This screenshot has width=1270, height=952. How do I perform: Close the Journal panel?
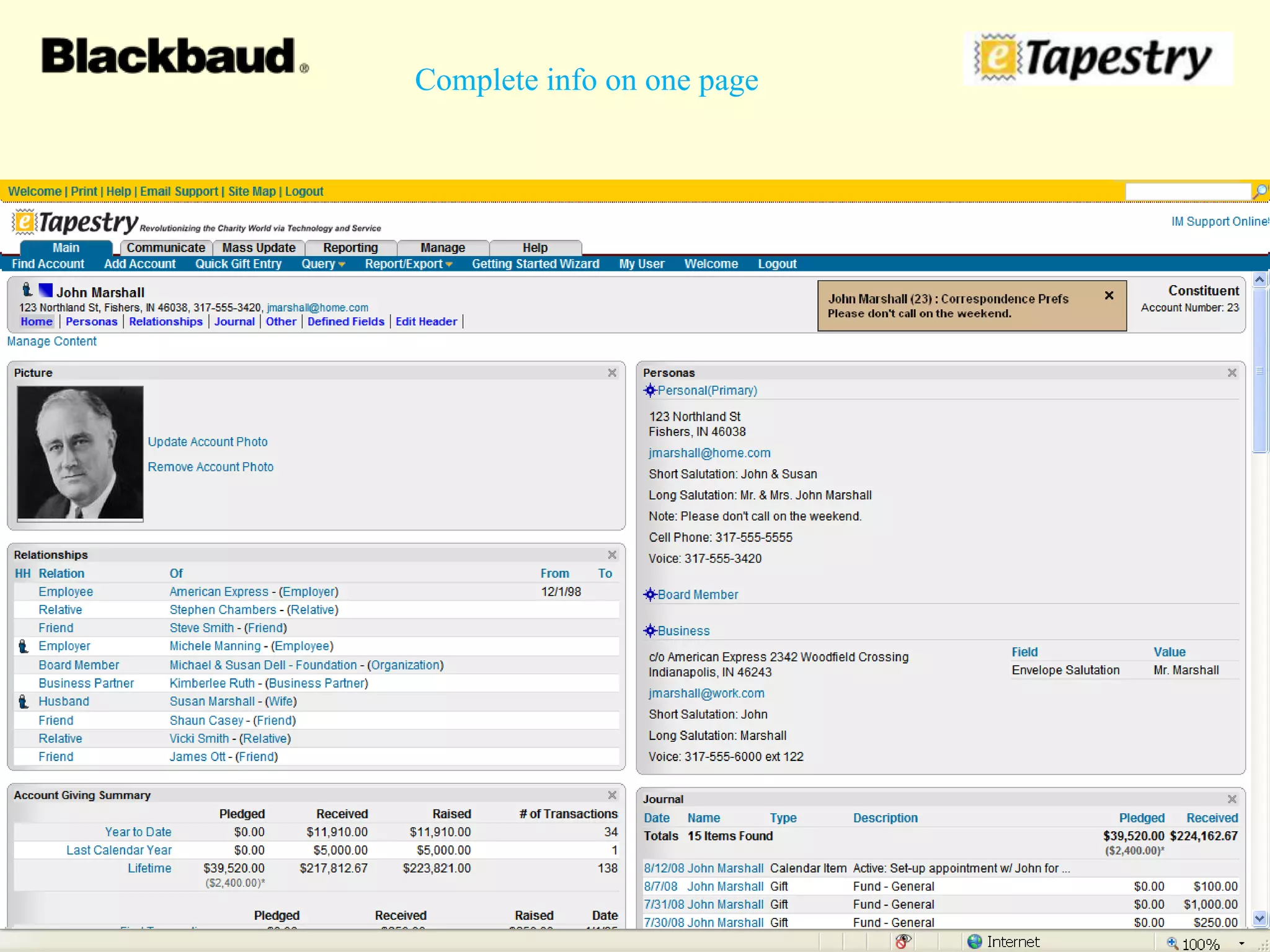coord(1232,799)
